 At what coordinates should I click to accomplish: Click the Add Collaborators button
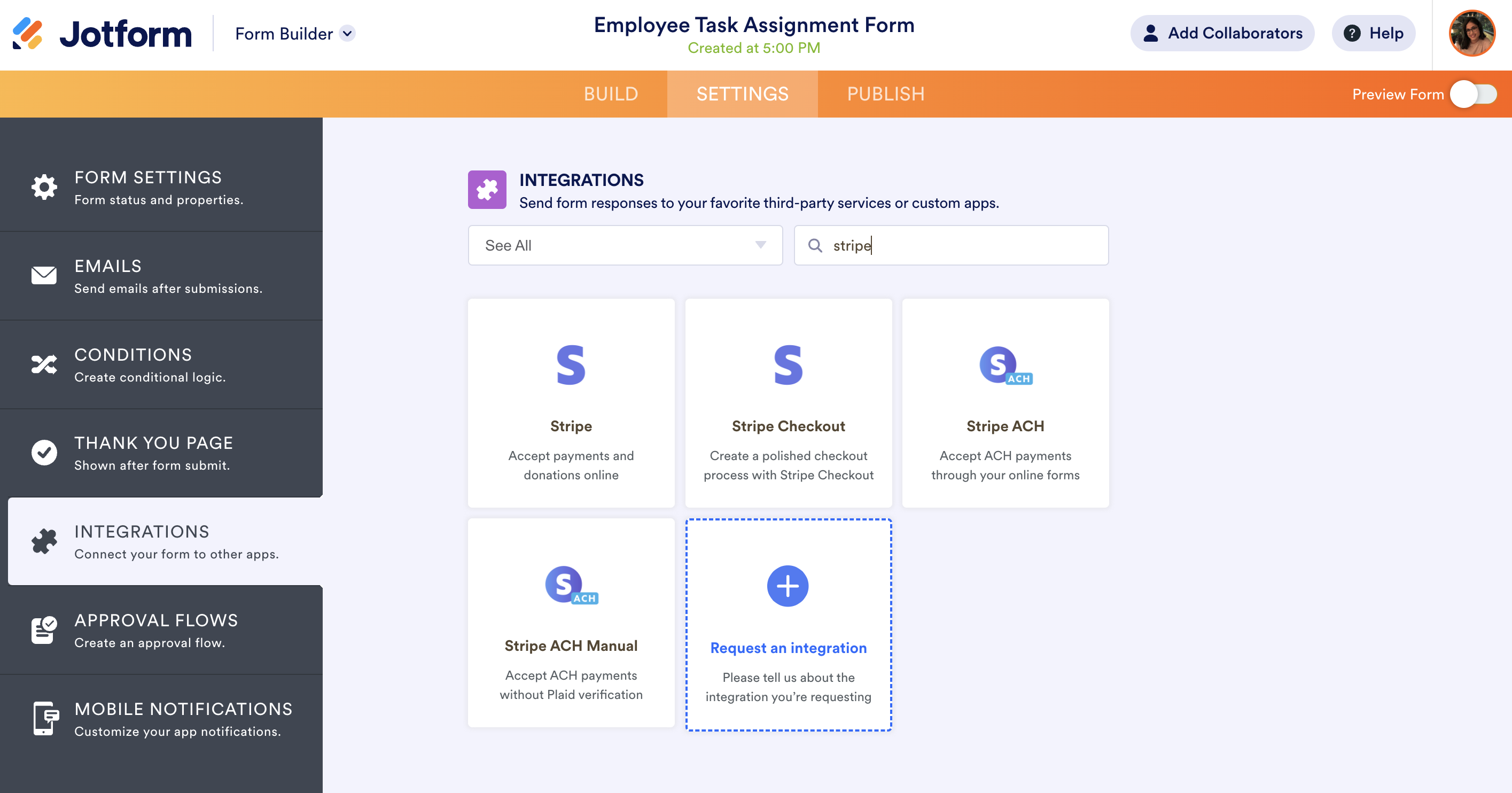(1222, 34)
